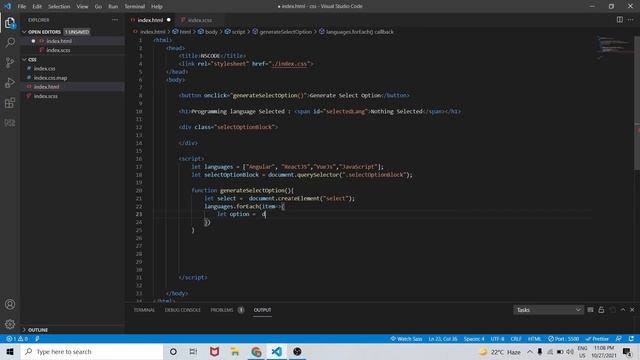Open the Source Control view
The image size is (640, 360).
[x=10, y=62]
